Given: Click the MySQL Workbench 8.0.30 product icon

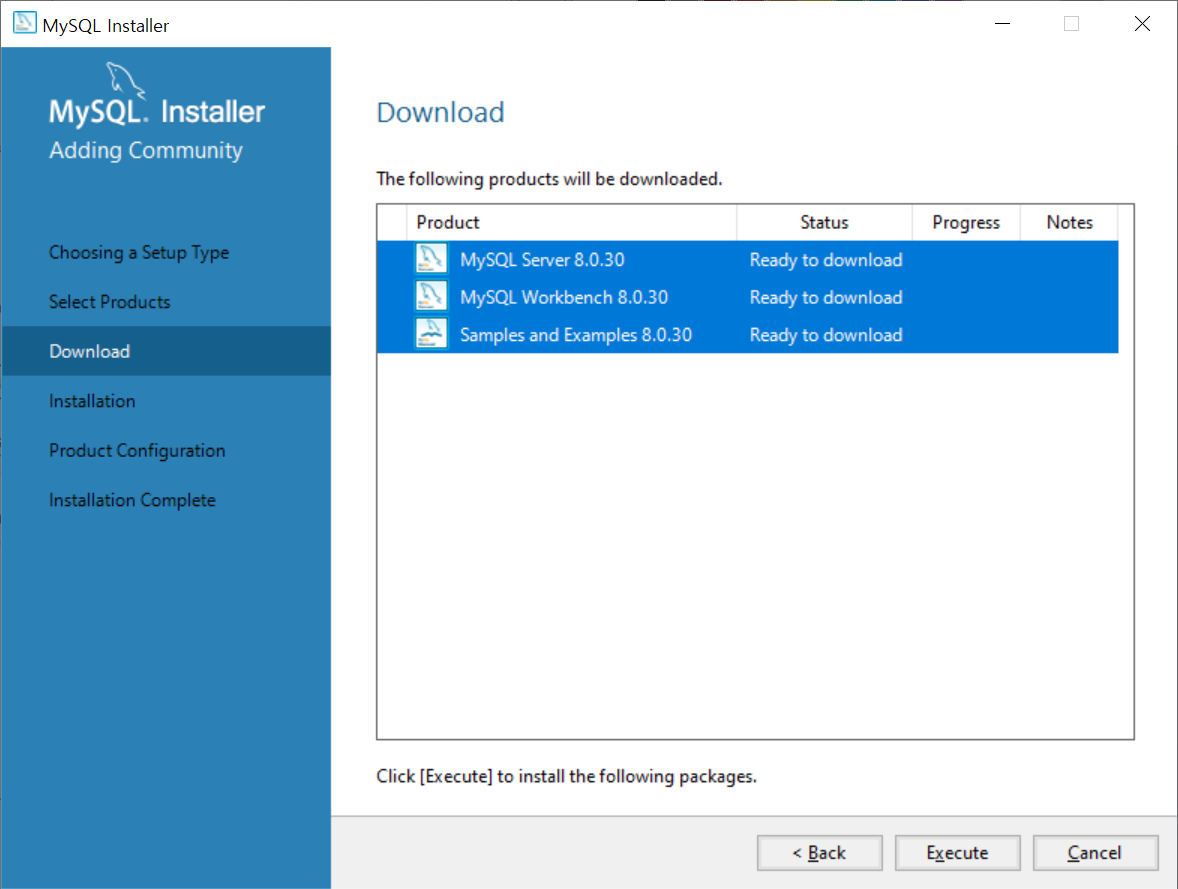Looking at the screenshot, I should pyautogui.click(x=431, y=296).
